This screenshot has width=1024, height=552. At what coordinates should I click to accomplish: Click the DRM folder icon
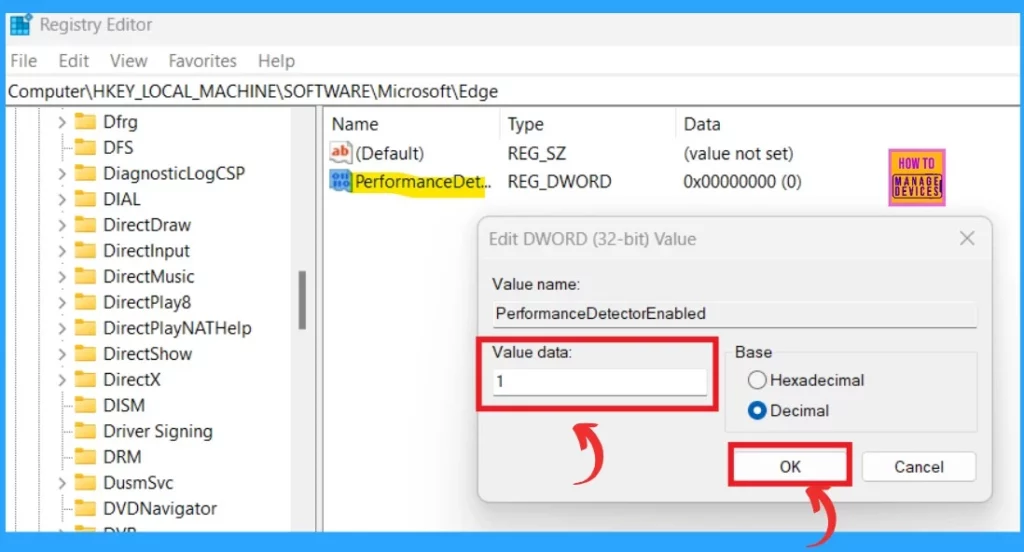(85, 457)
